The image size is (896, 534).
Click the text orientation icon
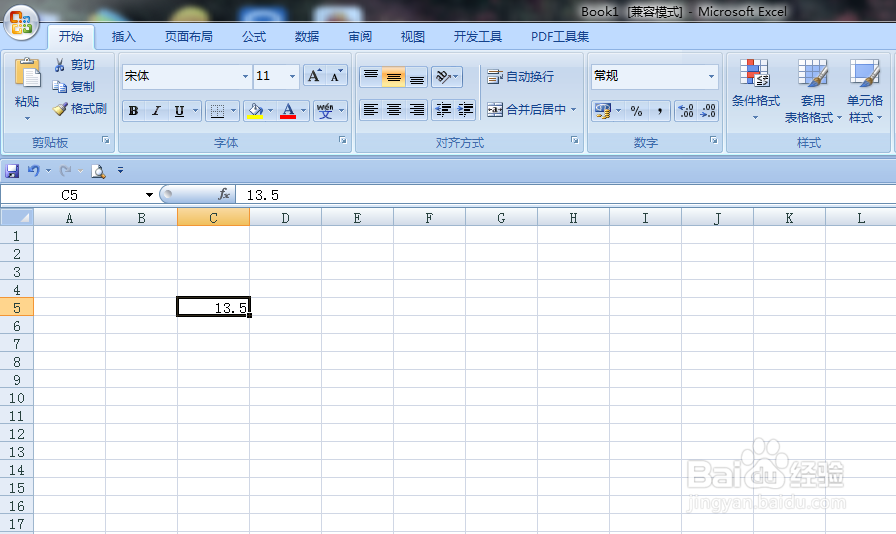[443, 77]
